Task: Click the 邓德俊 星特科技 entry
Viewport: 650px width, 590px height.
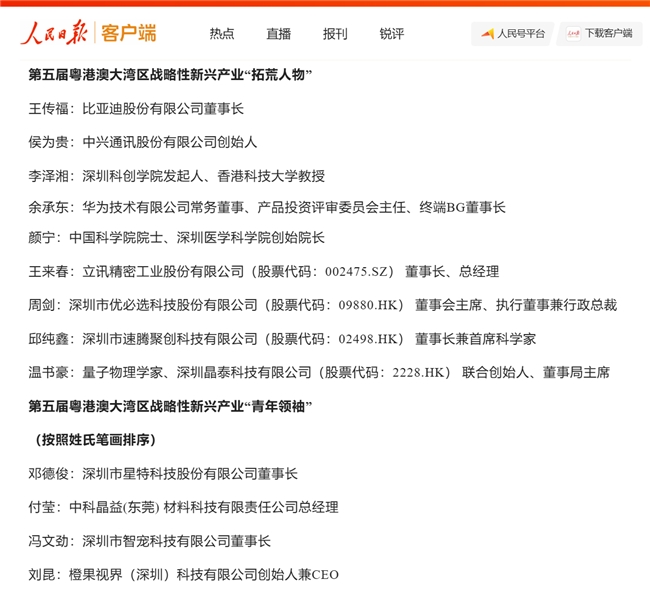Action: coord(163,474)
